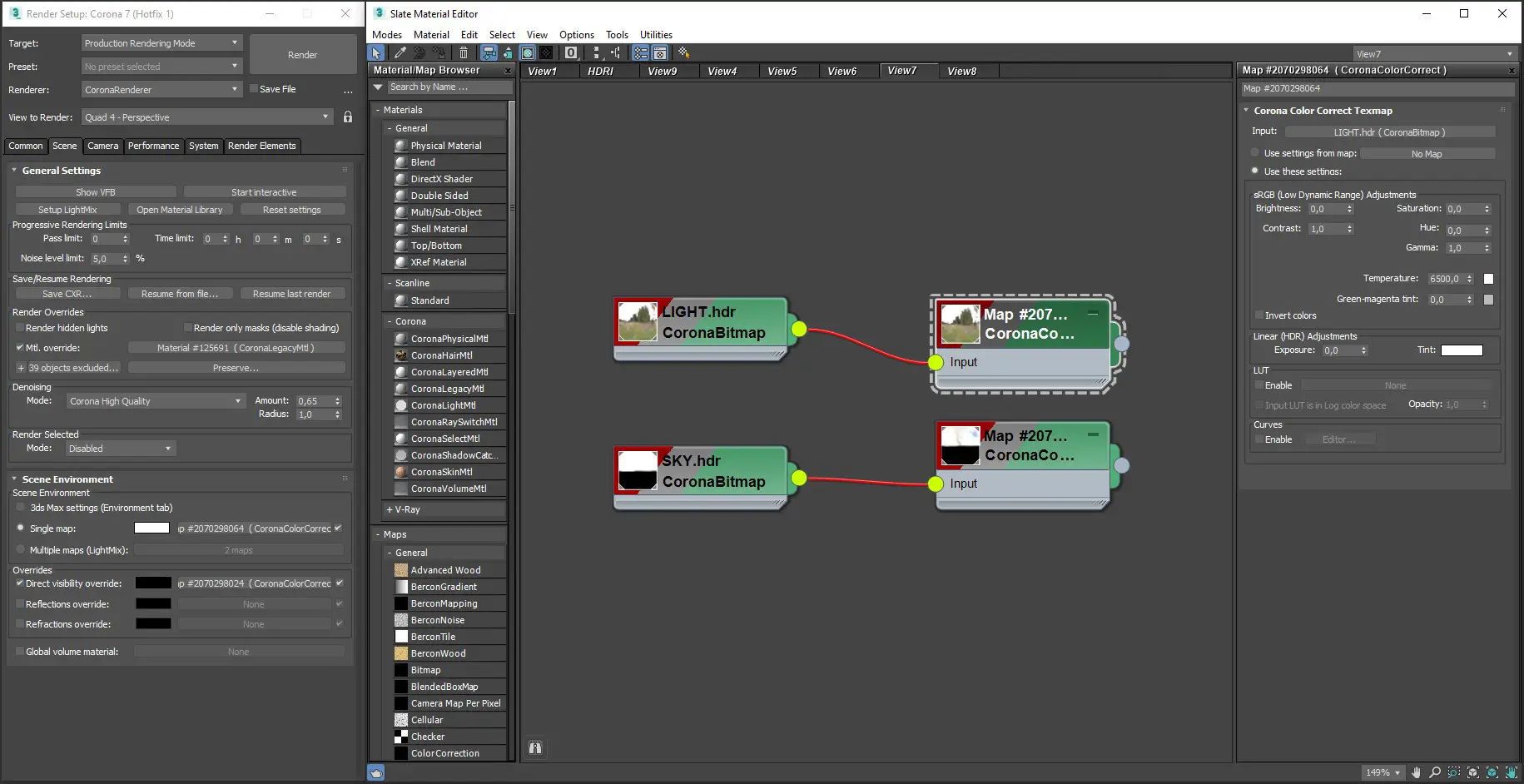Click the white Tint color swatch
The width and height of the screenshot is (1524, 784).
point(1462,350)
